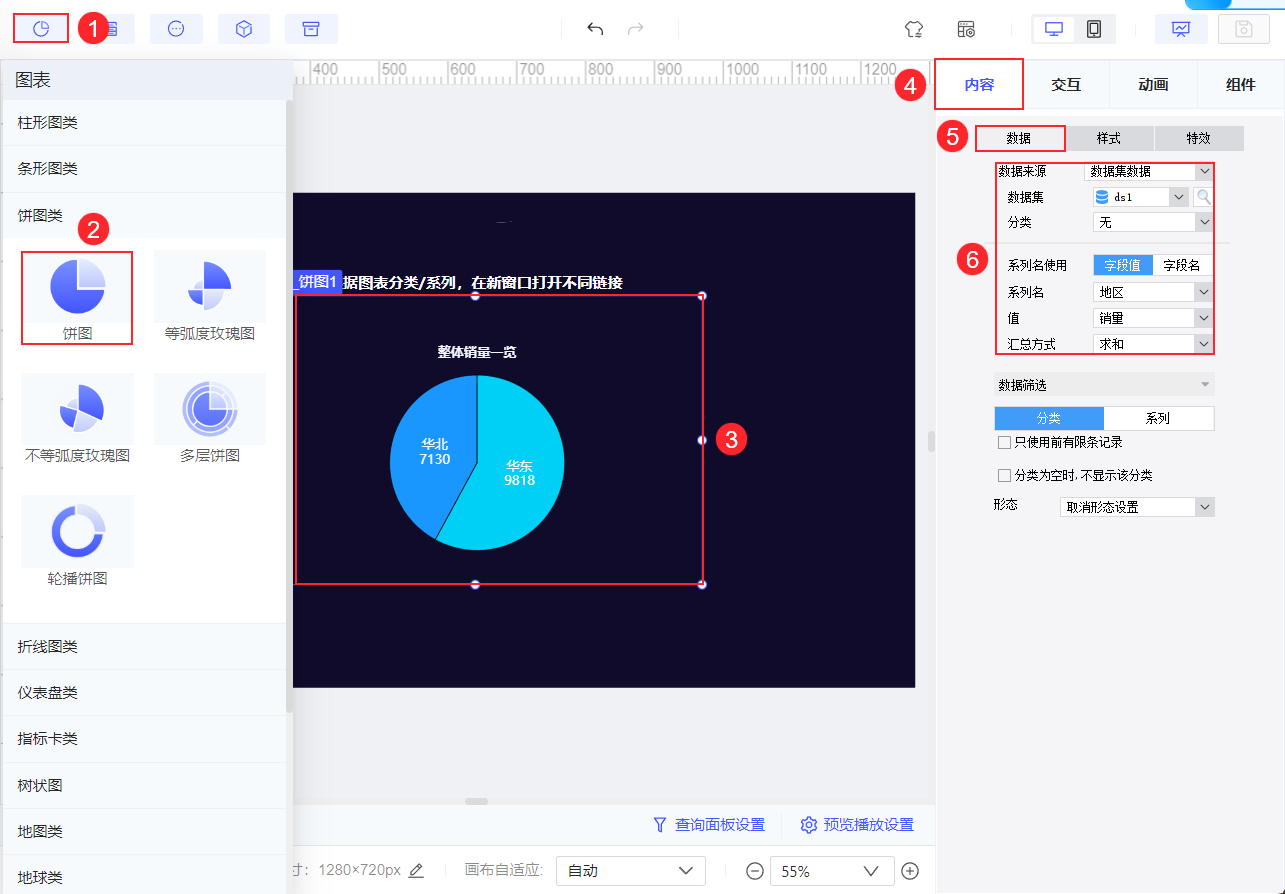Switch to mobile layout view
The width and height of the screenshot is (1285, 894).
(x=1094, y=29)
